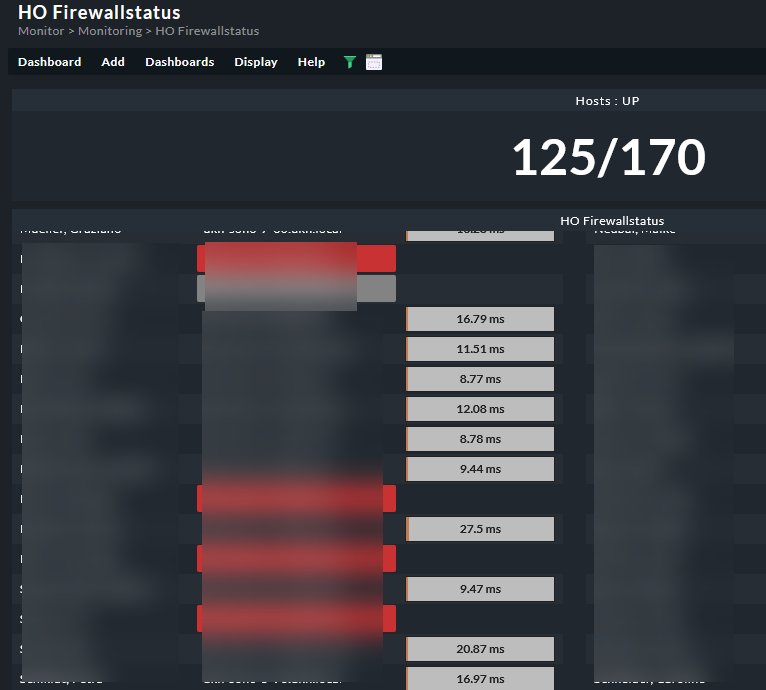The width and height of the screenshot is (766, 690).
Task: Click the Hosts : UP dashlet title
Action: point(607,101)
